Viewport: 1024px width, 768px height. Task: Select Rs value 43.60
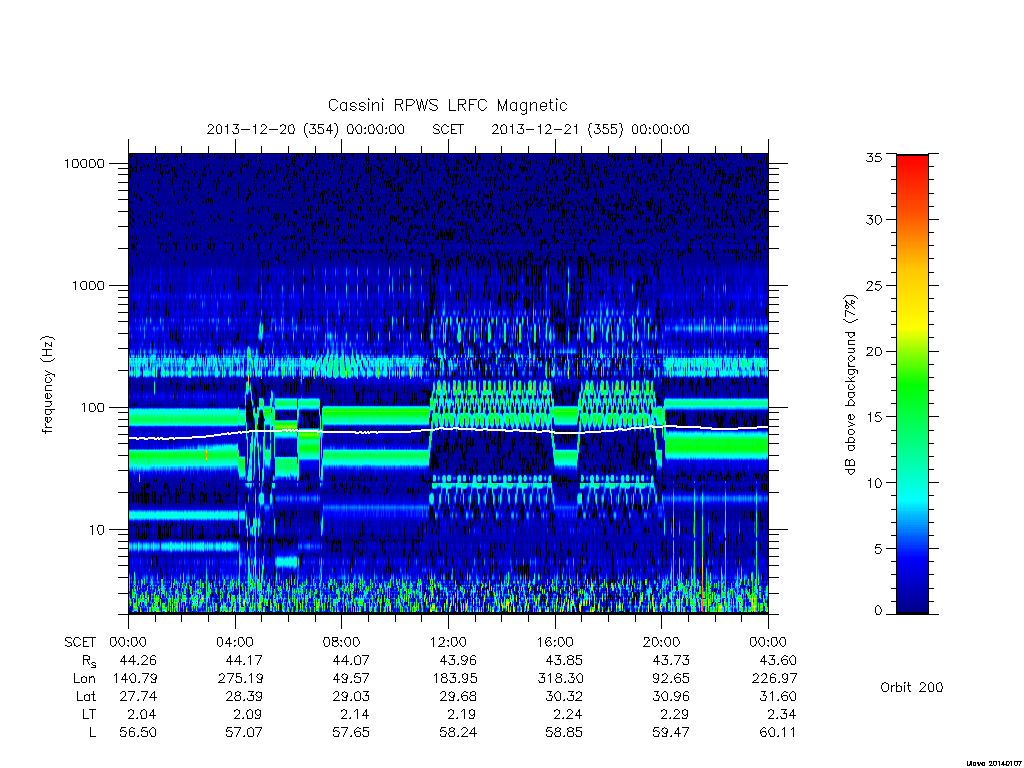[777, 660]
